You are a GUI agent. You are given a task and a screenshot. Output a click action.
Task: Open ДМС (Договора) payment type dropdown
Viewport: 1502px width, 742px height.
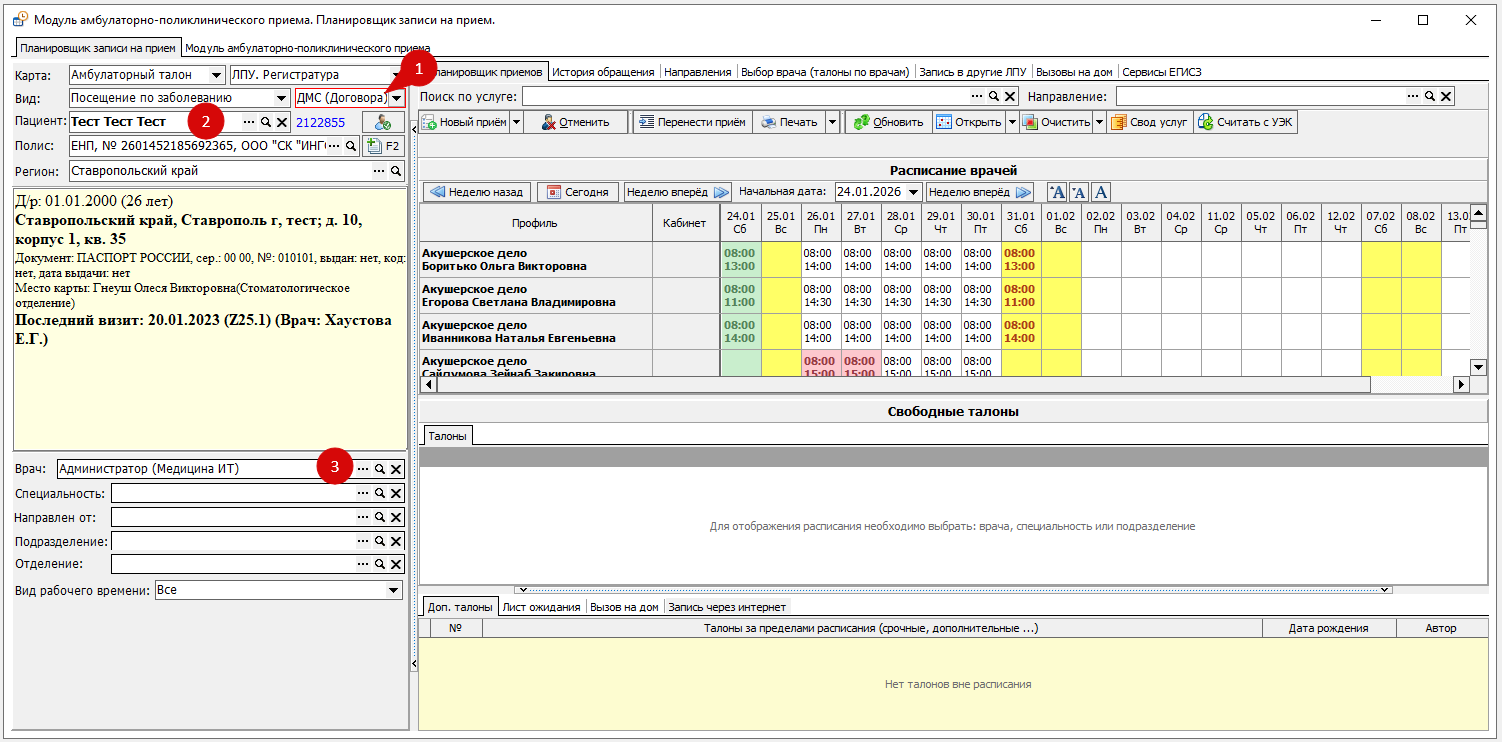point(397,98)
